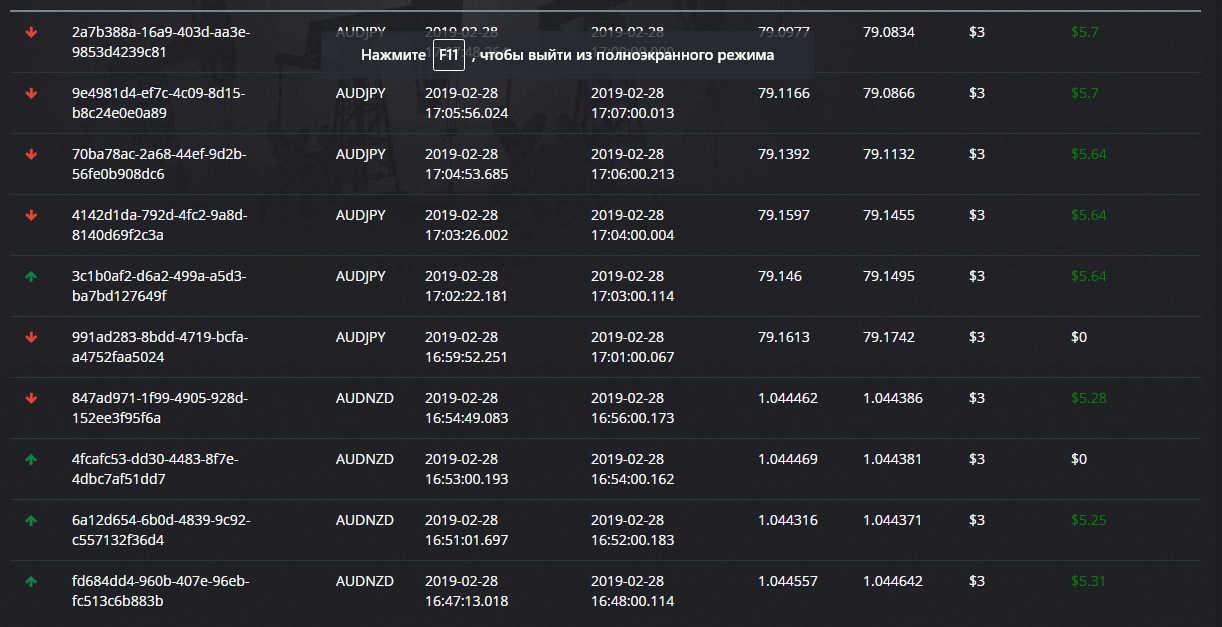This screenshot has width=1222, height=627.
Task: Select the close time 17:04:00.004
Action: click(633, 225)
